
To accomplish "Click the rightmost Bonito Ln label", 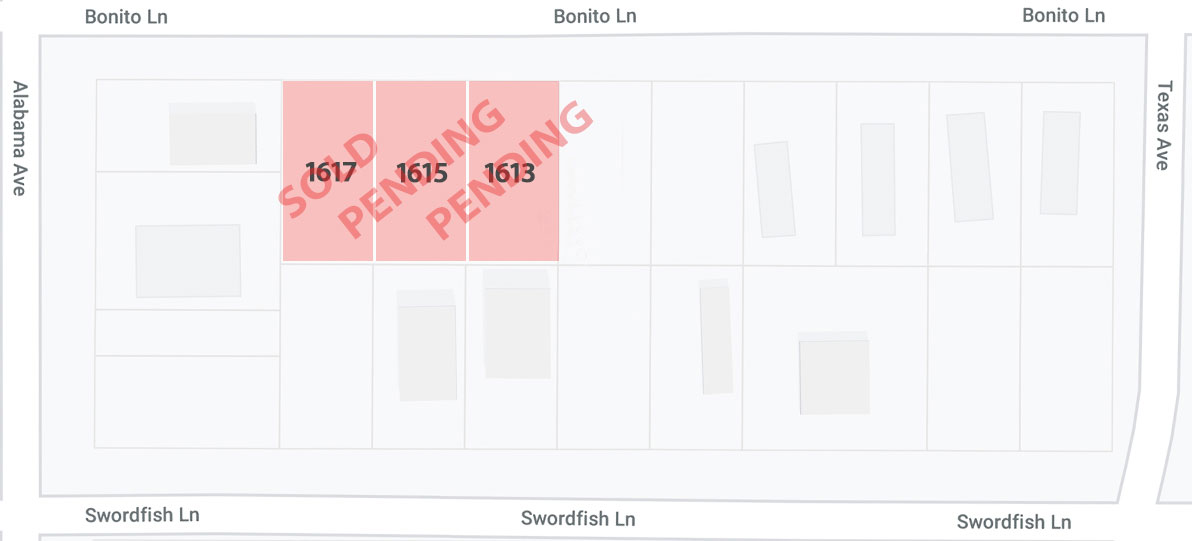I will 1064,15.
